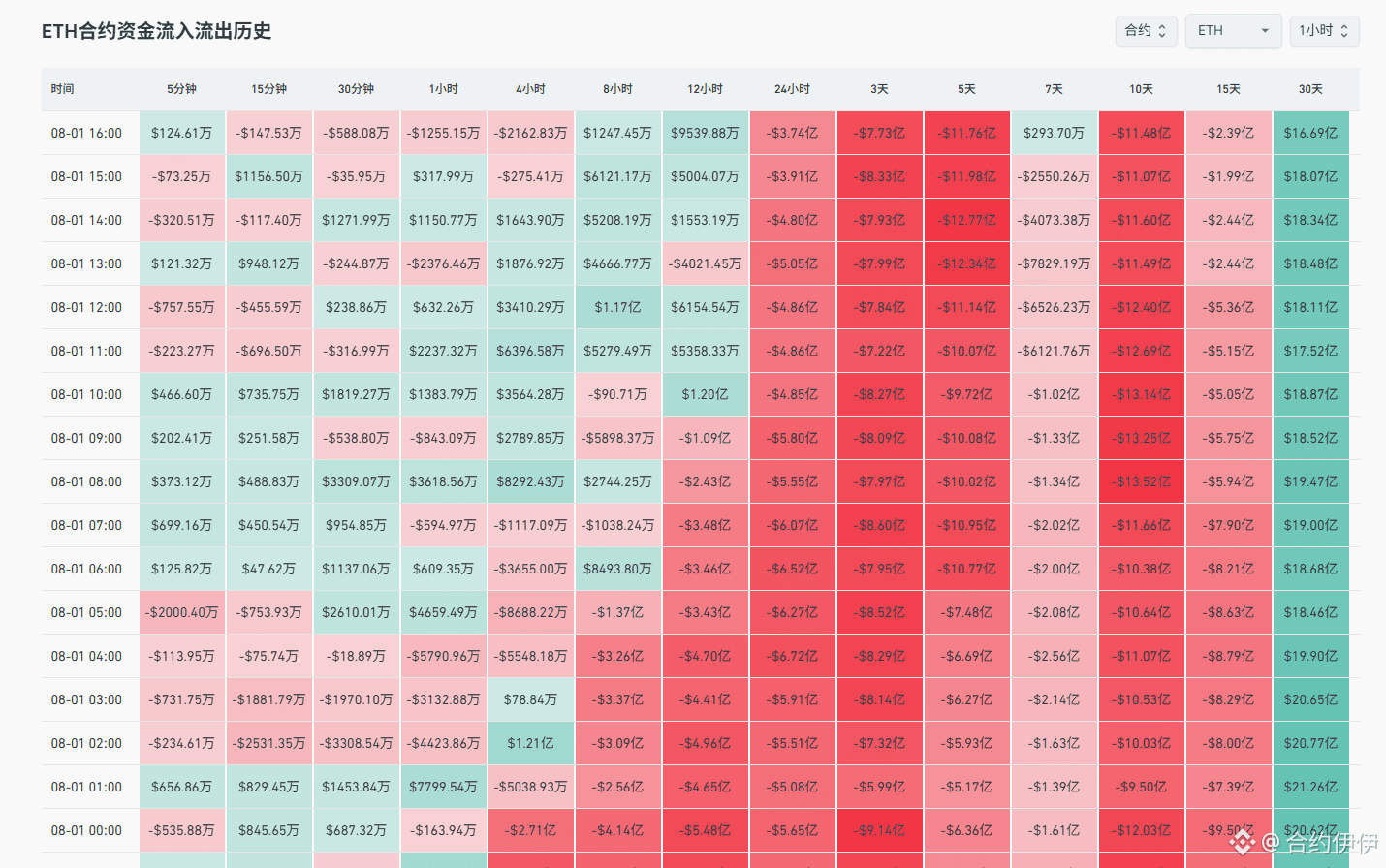Click the -$2550.26万 cell

pos(1055,176)
